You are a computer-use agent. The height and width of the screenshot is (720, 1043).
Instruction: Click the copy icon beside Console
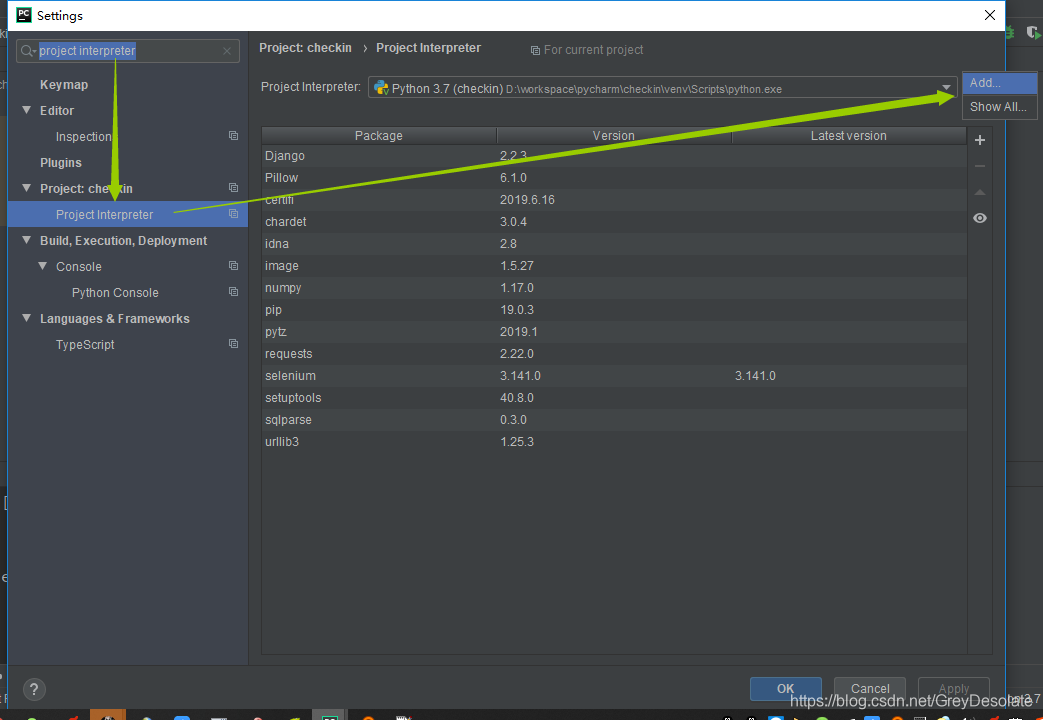click(x=233, y=266)
